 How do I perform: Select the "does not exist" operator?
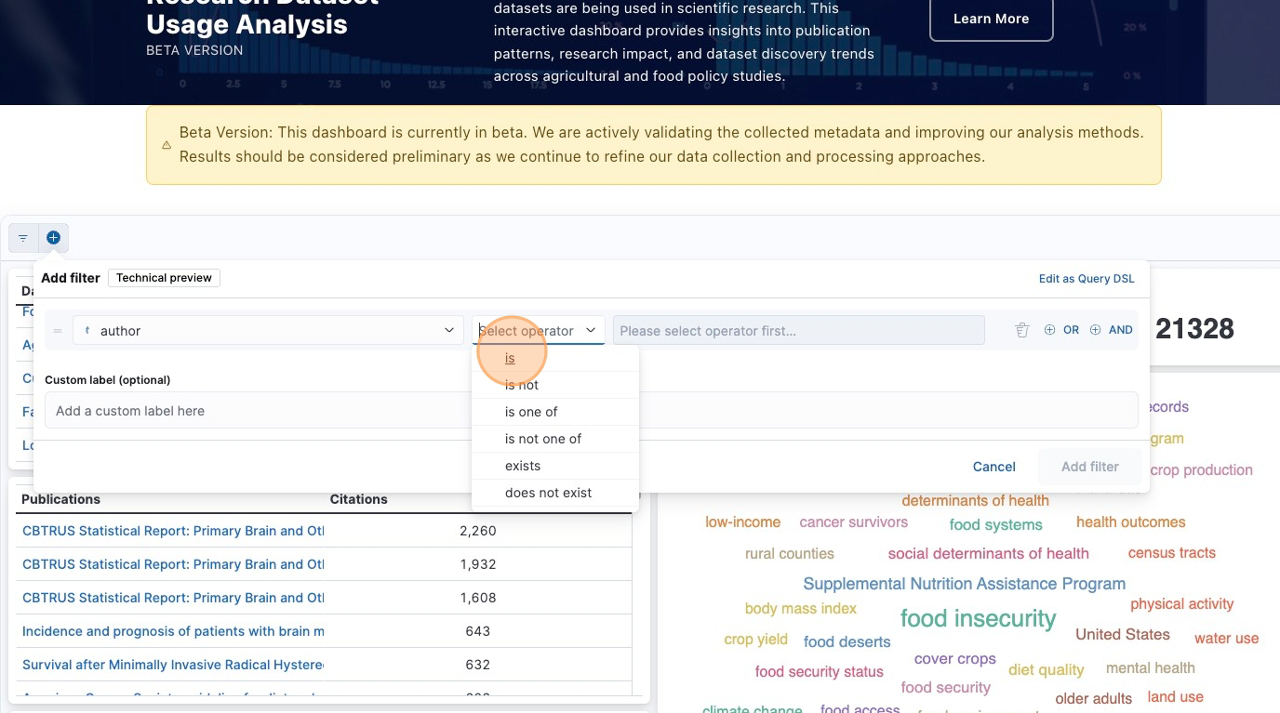coord(548,493)
